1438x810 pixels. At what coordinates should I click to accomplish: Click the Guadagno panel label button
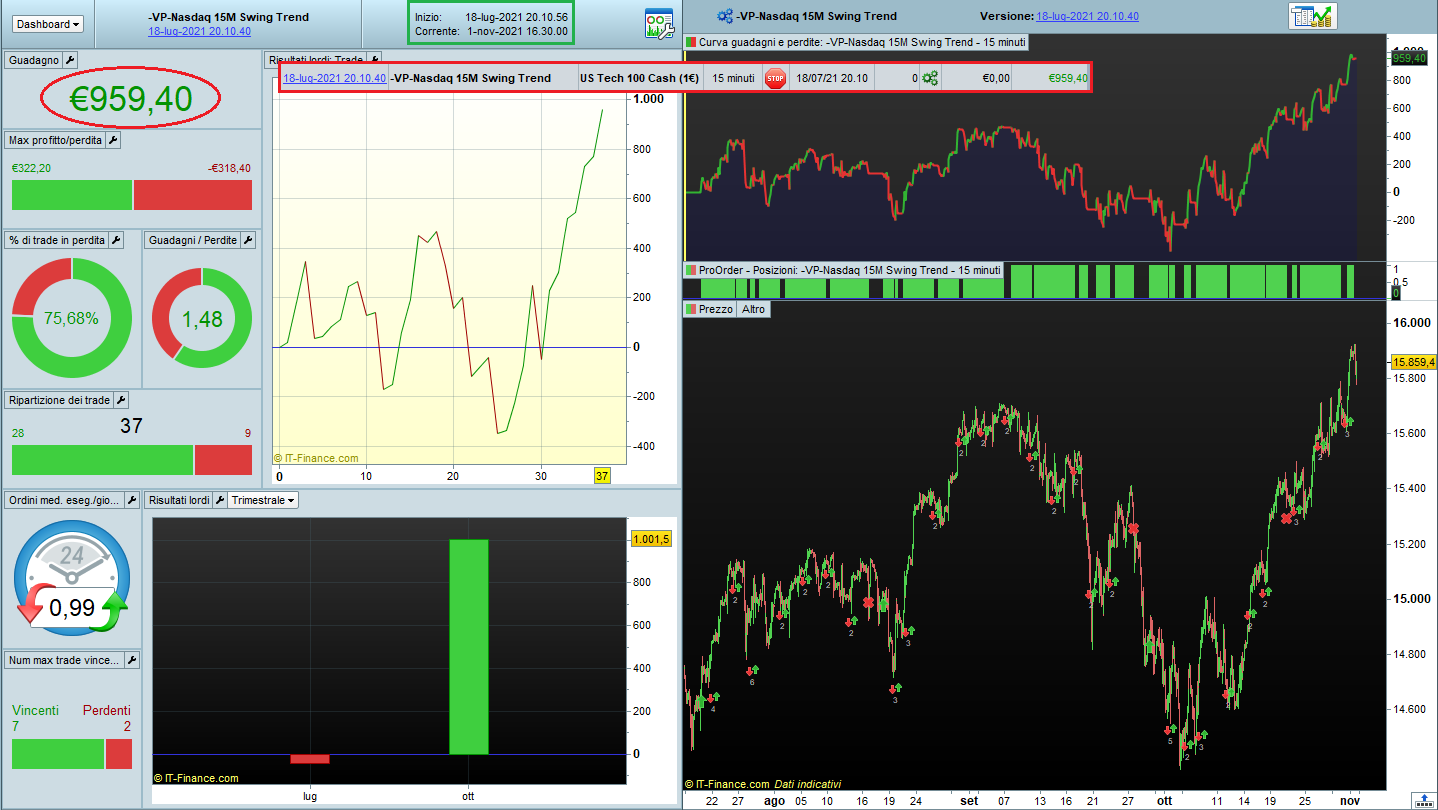pyautogui.click(x=34, y=60)
